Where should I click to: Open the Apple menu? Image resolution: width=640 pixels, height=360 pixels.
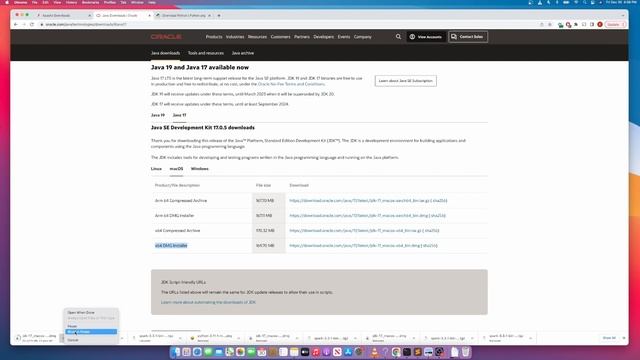(7, 2)
